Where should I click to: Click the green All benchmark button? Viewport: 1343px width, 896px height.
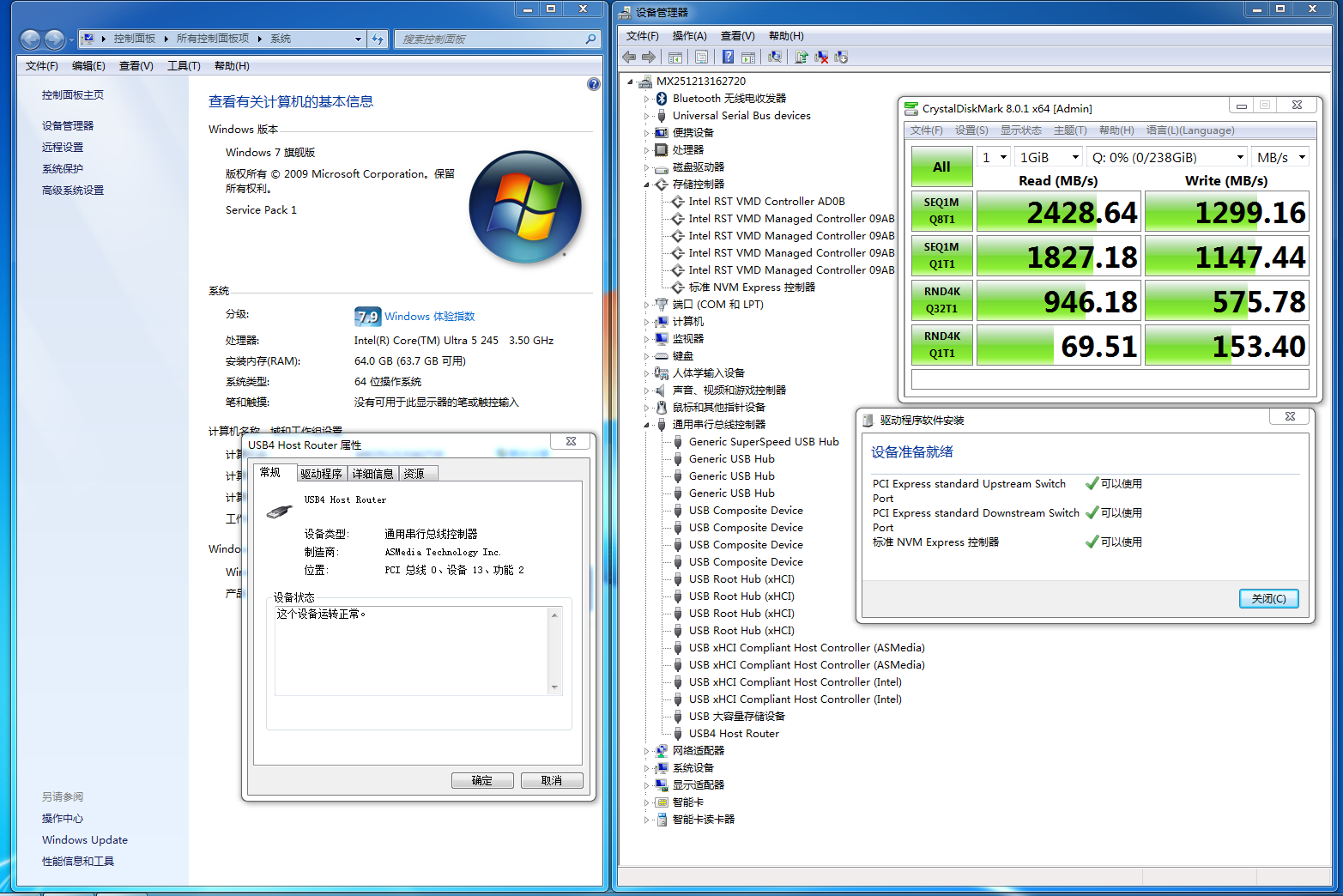(941, 166)
